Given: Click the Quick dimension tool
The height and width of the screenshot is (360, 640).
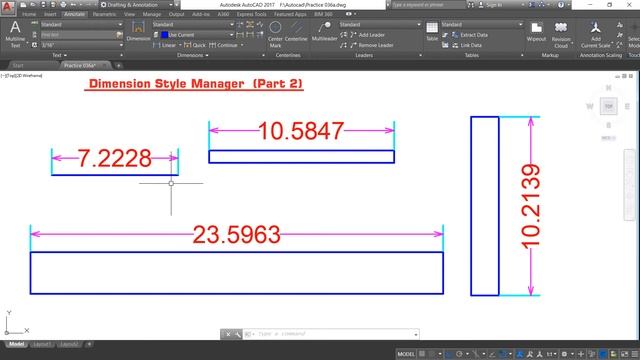Looking at the screenshot, I should click(195, 45).
